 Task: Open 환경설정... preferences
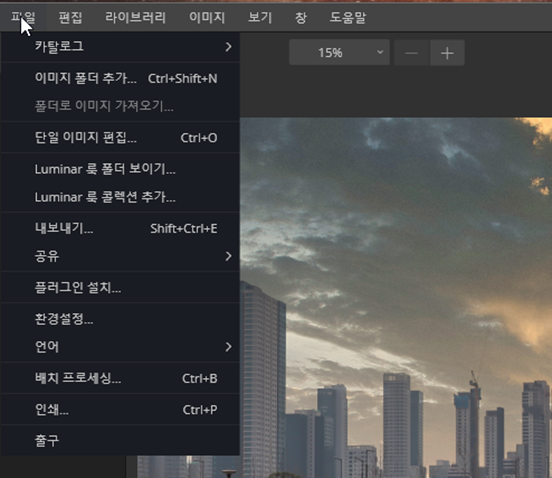pos(120,319)
